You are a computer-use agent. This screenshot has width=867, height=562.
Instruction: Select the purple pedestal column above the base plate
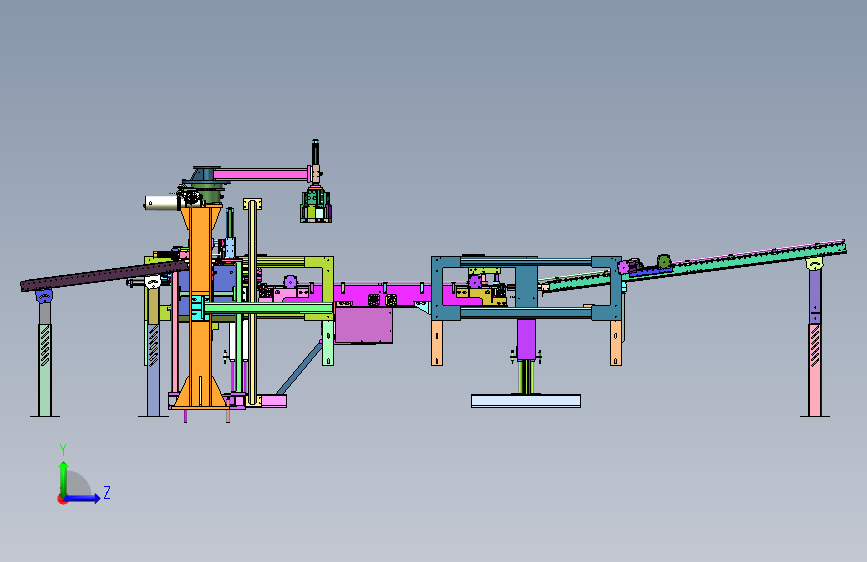pos(526,340)
